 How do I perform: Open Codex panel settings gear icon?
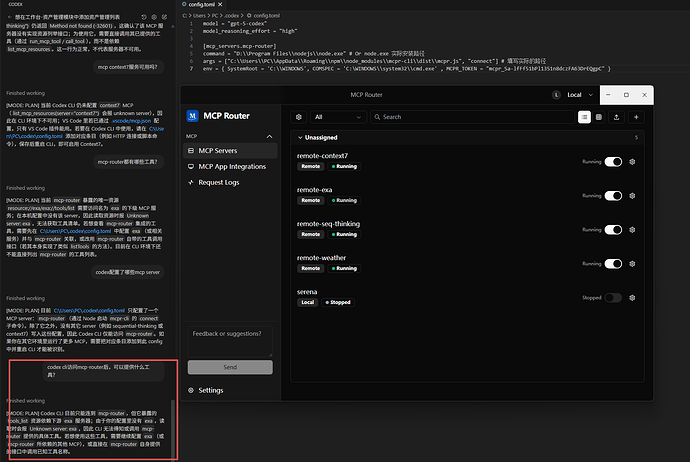[x=154, y=17]
